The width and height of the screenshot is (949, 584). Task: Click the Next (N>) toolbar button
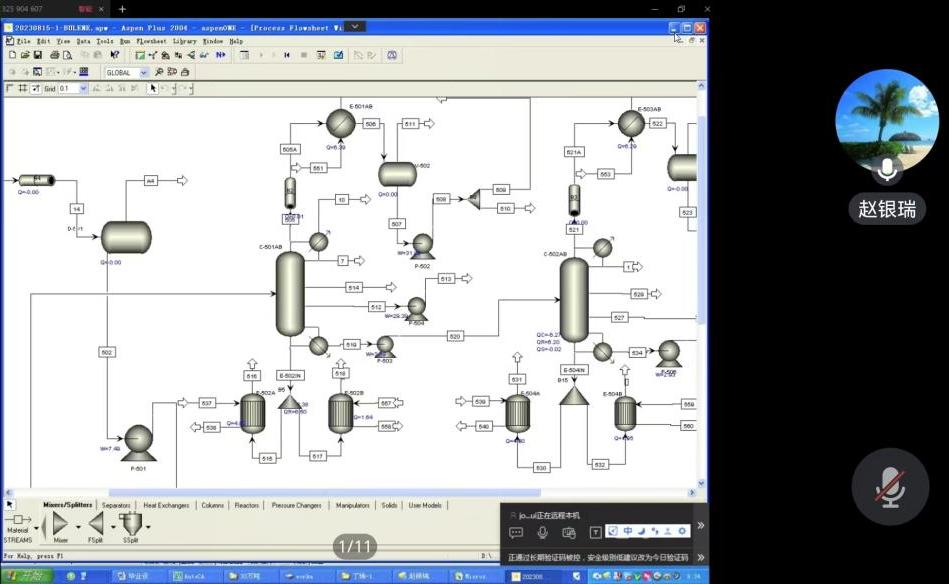[221, 55]
